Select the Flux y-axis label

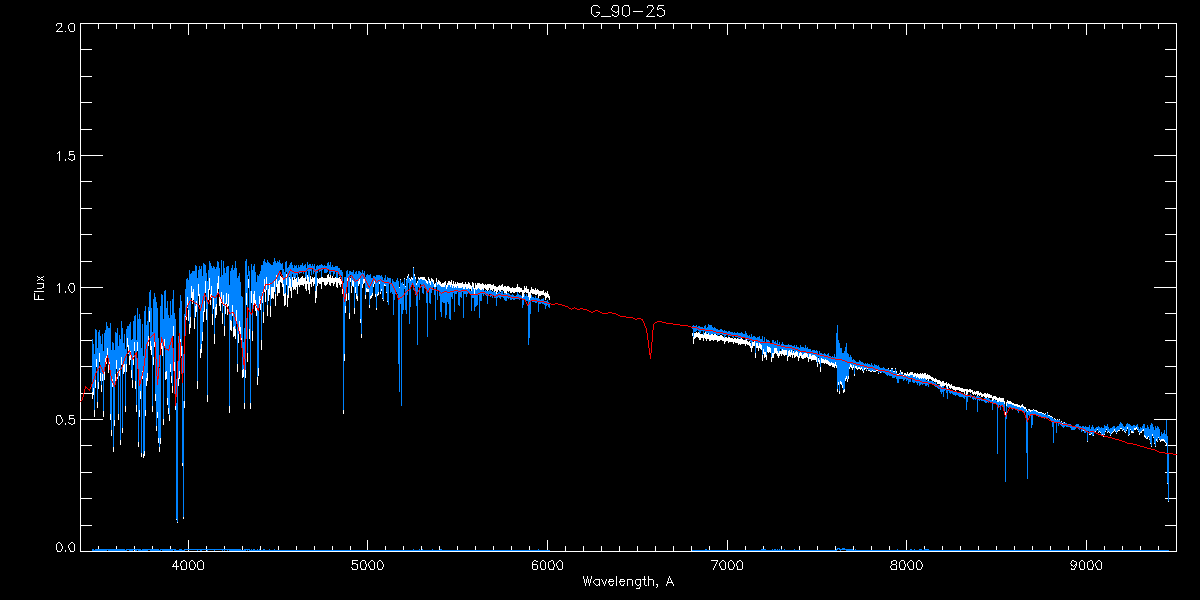click(x=40, y=288)
